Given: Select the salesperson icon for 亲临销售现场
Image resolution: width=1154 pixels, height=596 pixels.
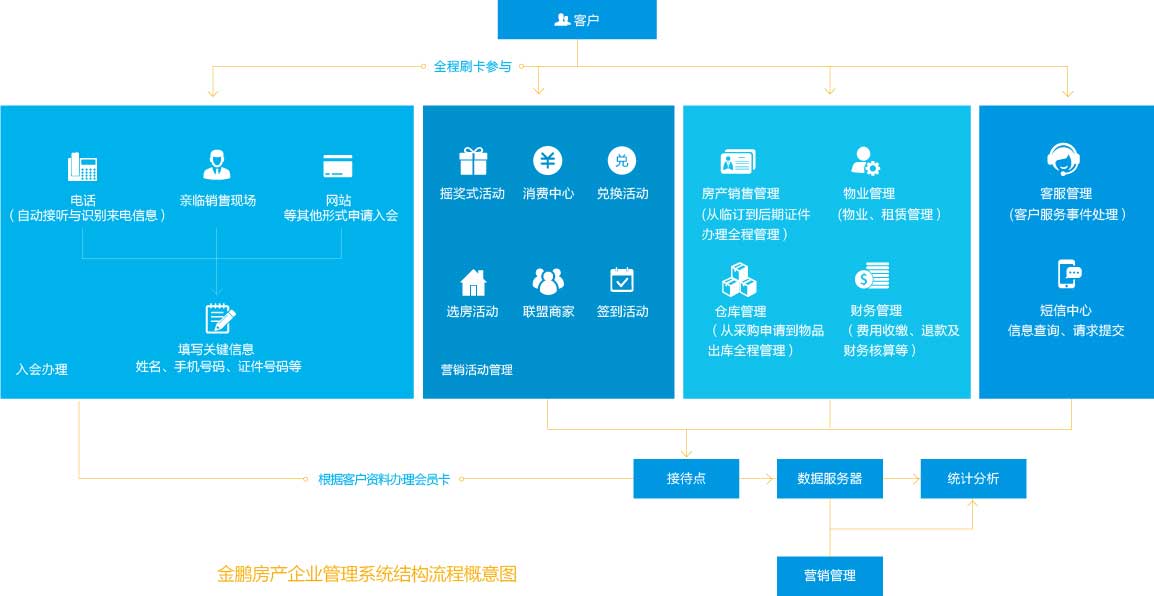Looking at the screenshot, I should 217,165.
